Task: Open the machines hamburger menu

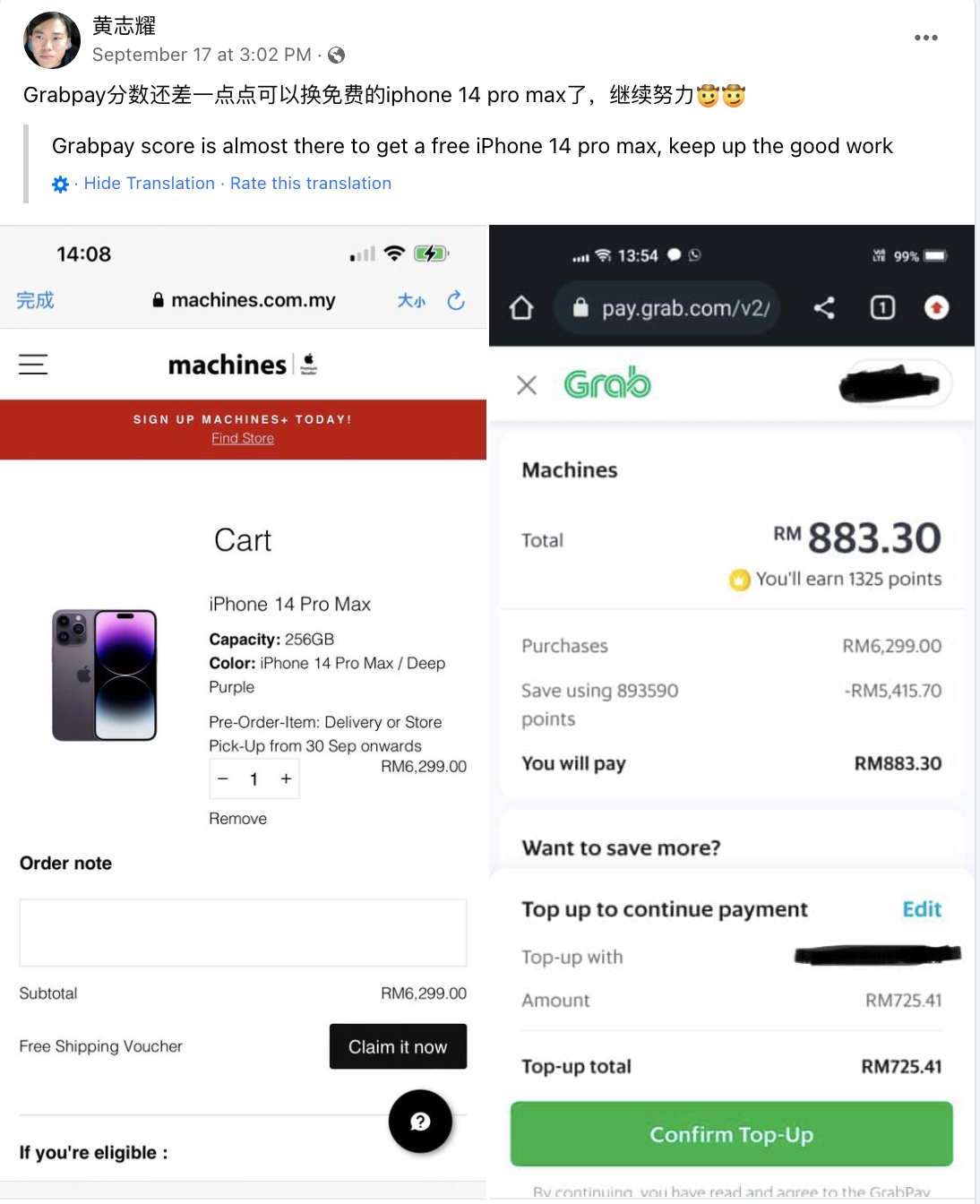Action: [x=33, y=365]
